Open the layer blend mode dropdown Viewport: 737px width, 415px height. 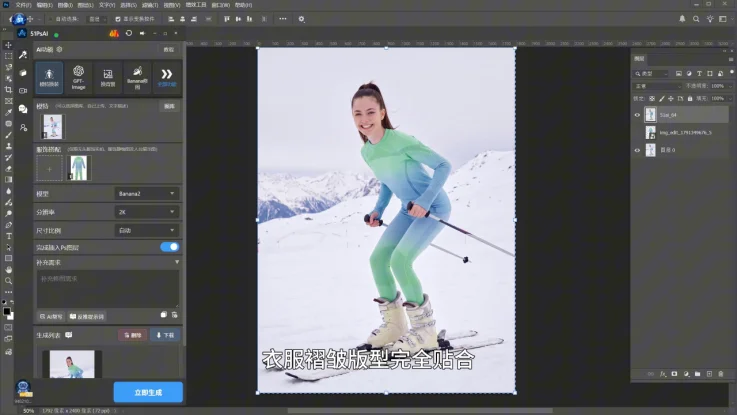(x=657, y=86)
